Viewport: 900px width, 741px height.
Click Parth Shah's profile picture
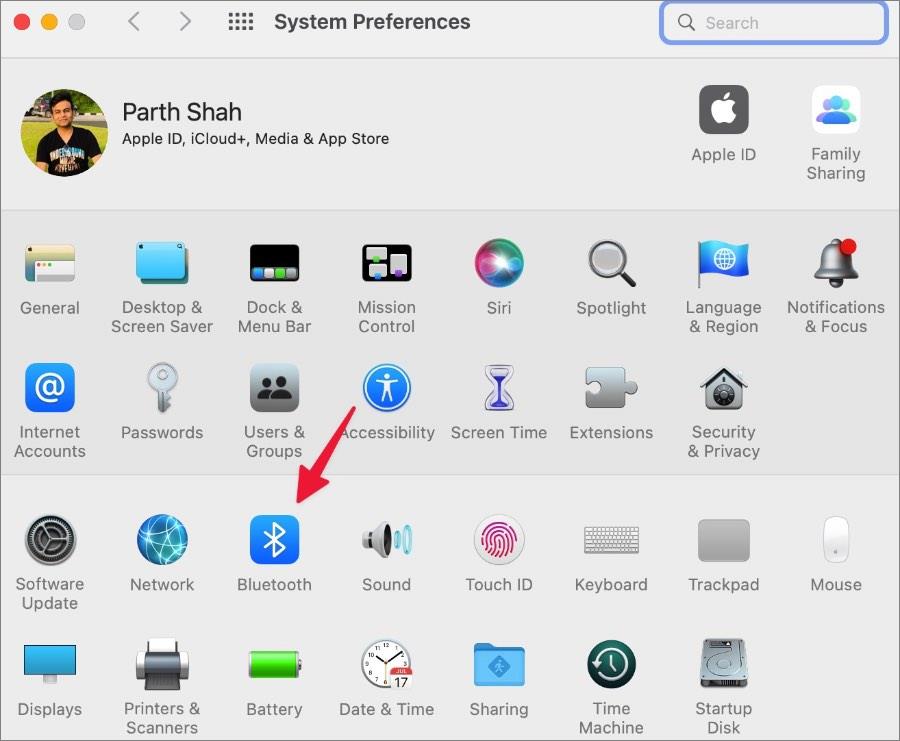click(x=64, y=133)
